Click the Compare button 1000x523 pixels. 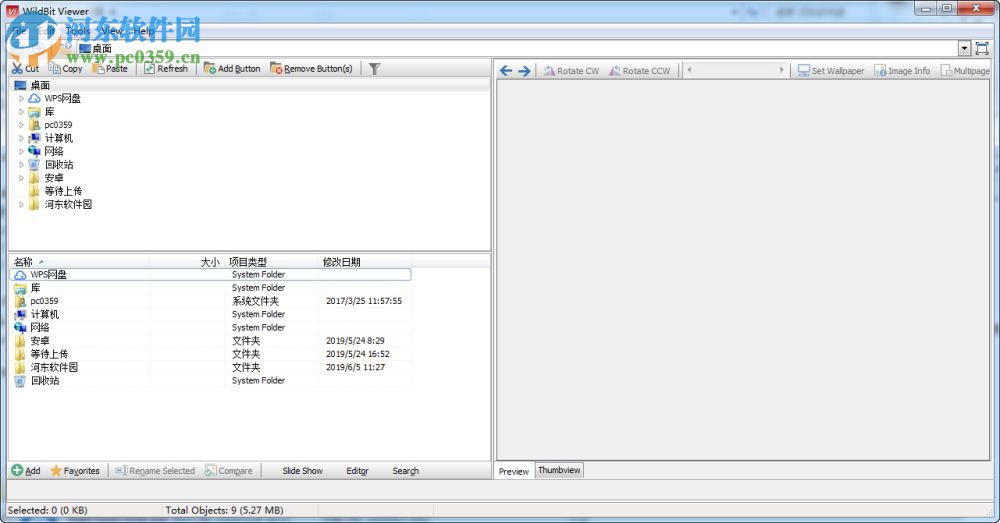[x=229, y=471]
